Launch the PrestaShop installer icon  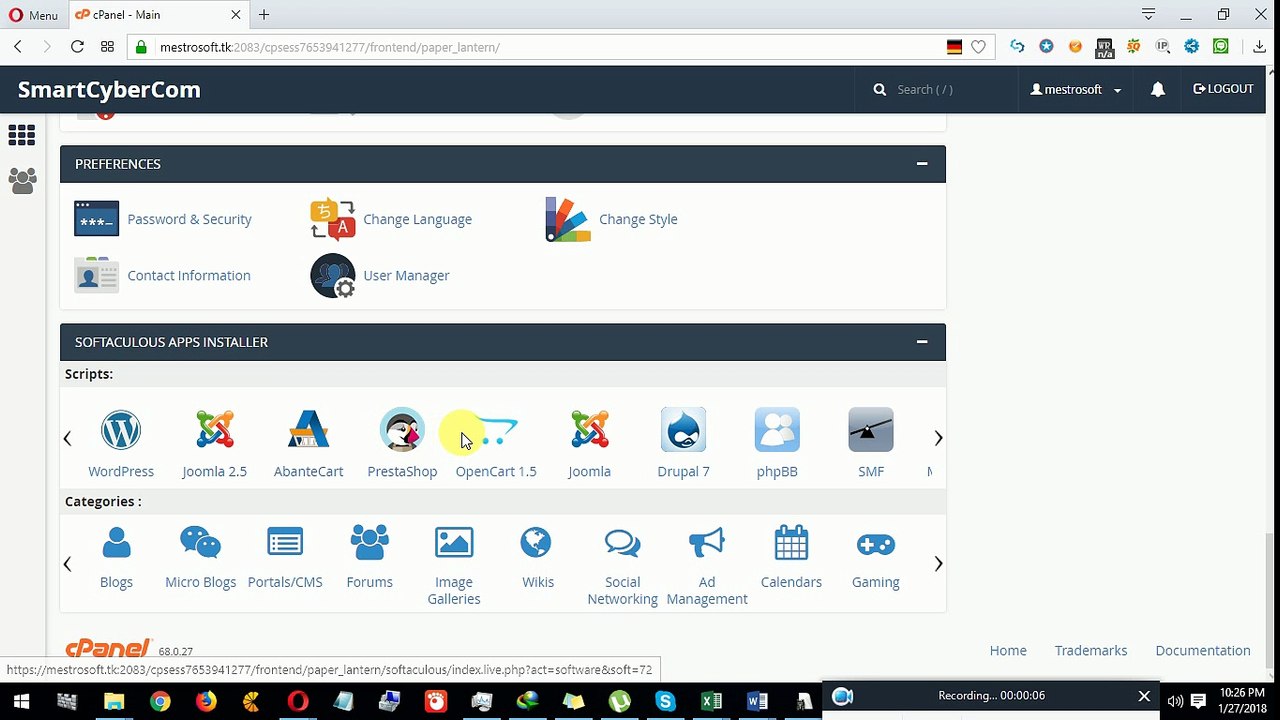[402, 430]
